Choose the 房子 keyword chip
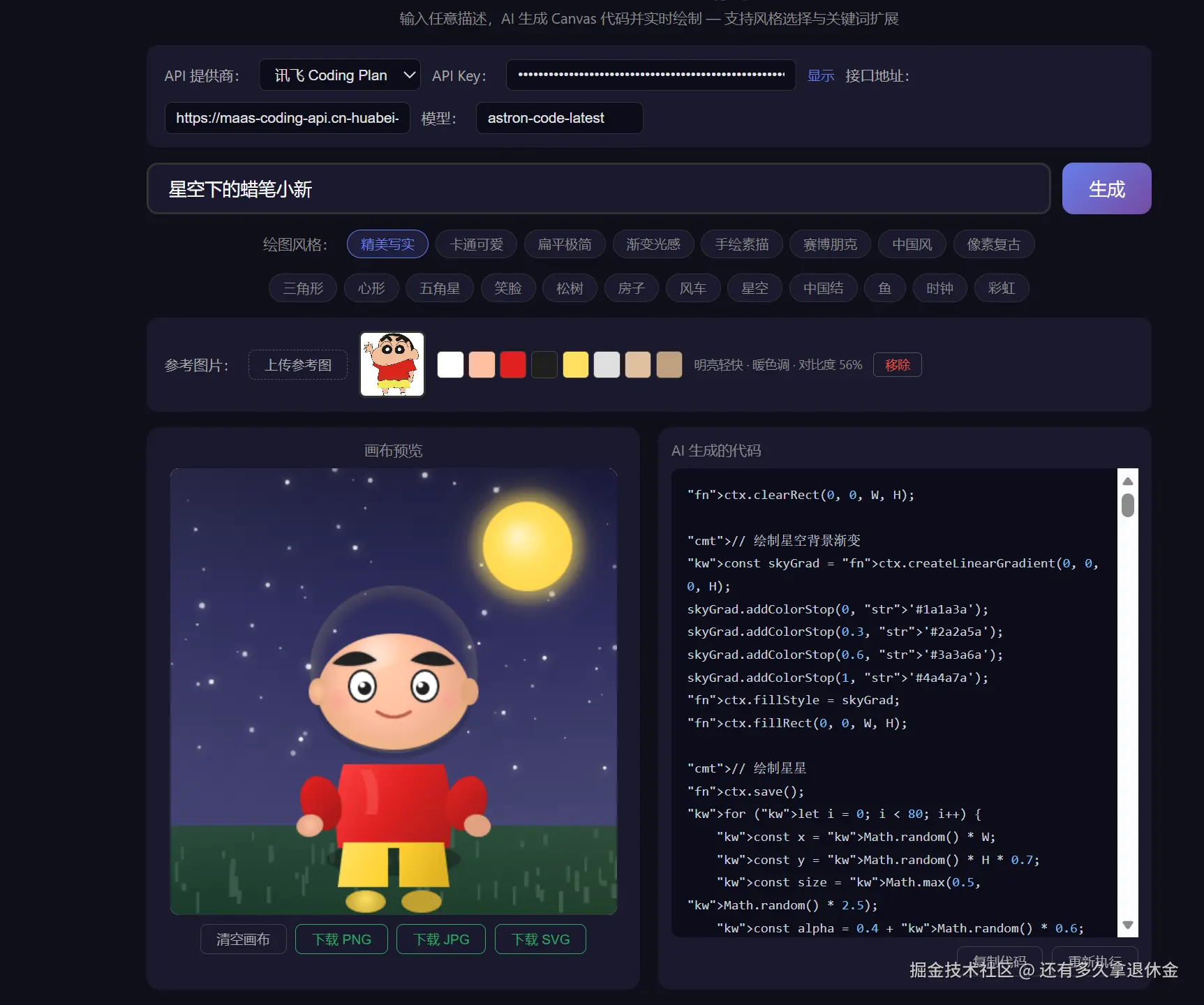 coord(631,288)
